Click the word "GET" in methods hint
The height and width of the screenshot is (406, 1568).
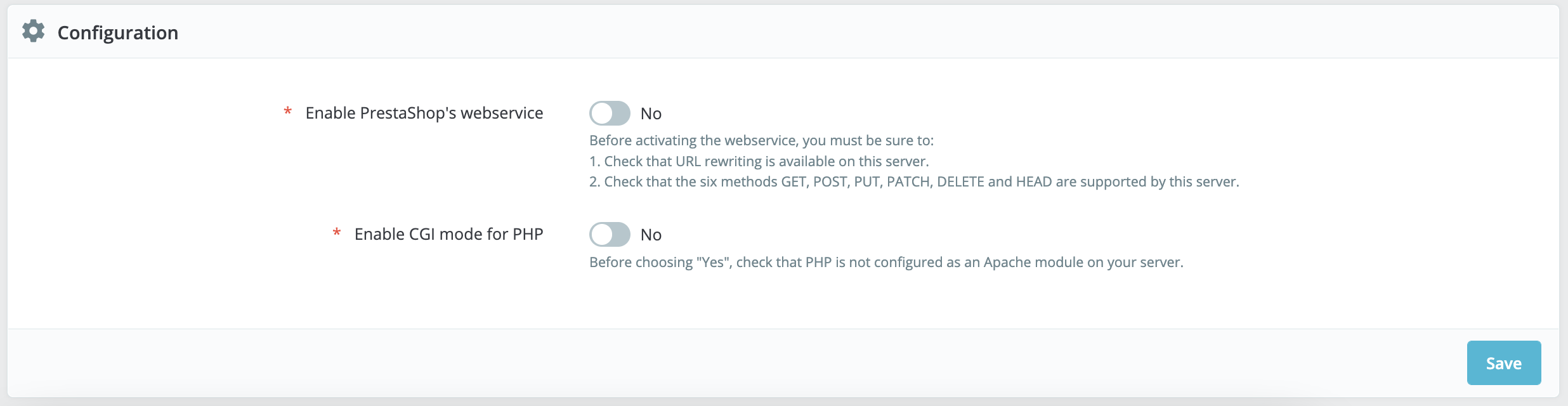(x=794, y=182)
